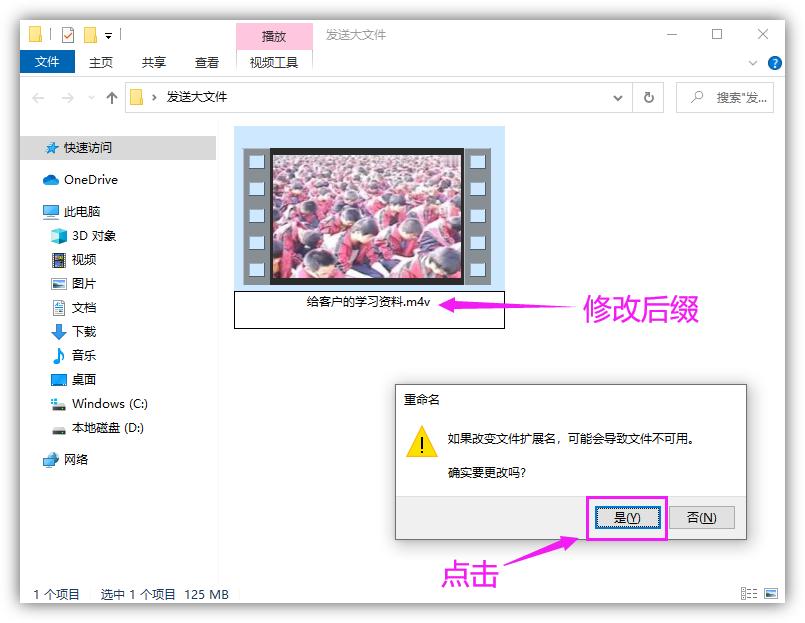The height and width of the screenshot is (623, 805).
Task: Click the Properties icon on quick access toolbar
Action: point(68,34)
